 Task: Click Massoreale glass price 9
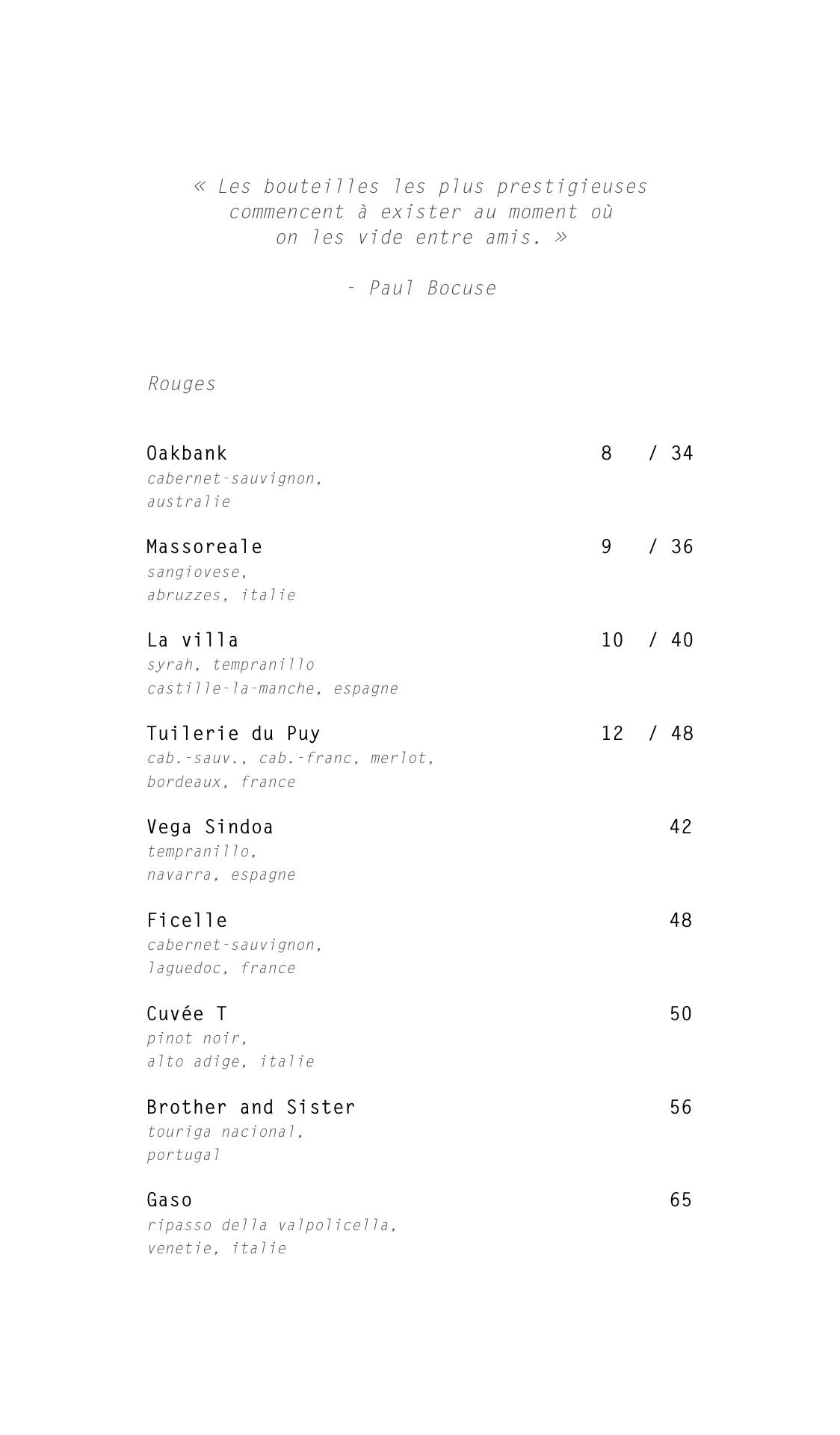[x=606, y=546]
